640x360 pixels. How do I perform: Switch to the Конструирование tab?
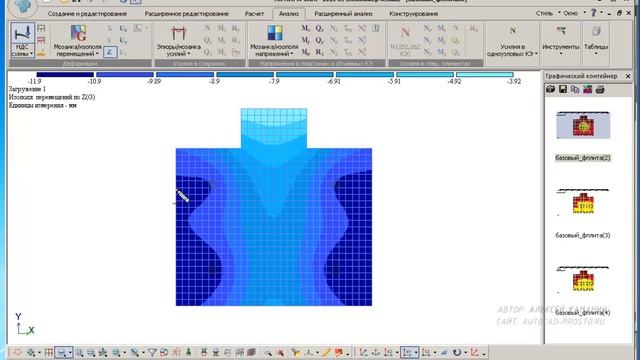click(413, 13)
